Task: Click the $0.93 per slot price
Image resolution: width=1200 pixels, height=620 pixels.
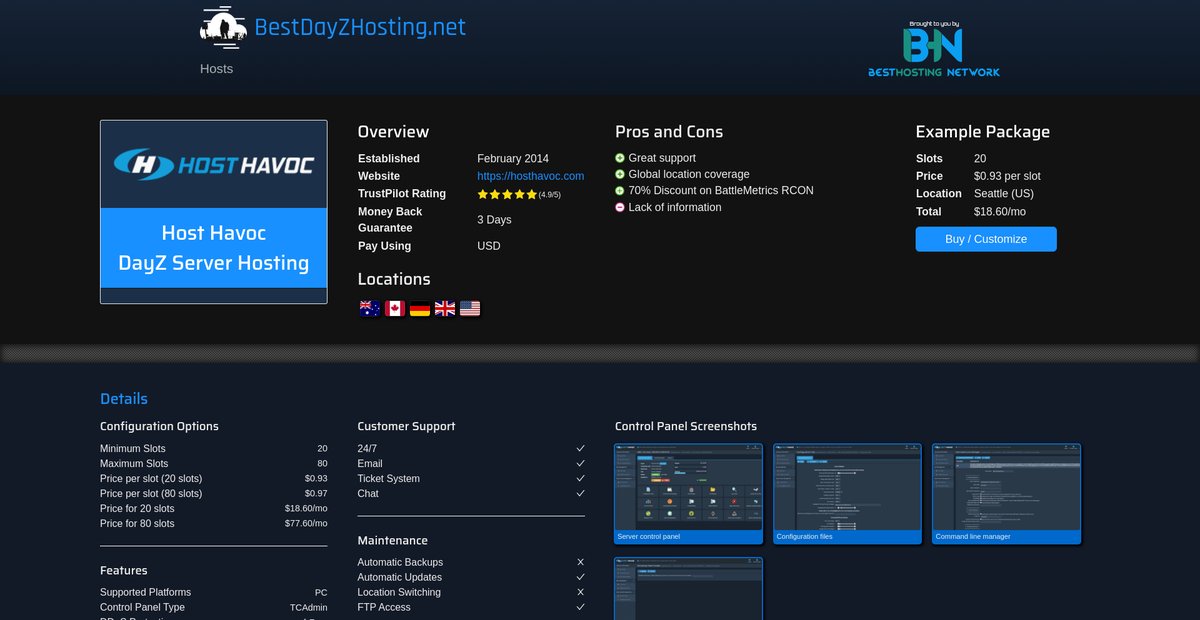Action: 1007,176
